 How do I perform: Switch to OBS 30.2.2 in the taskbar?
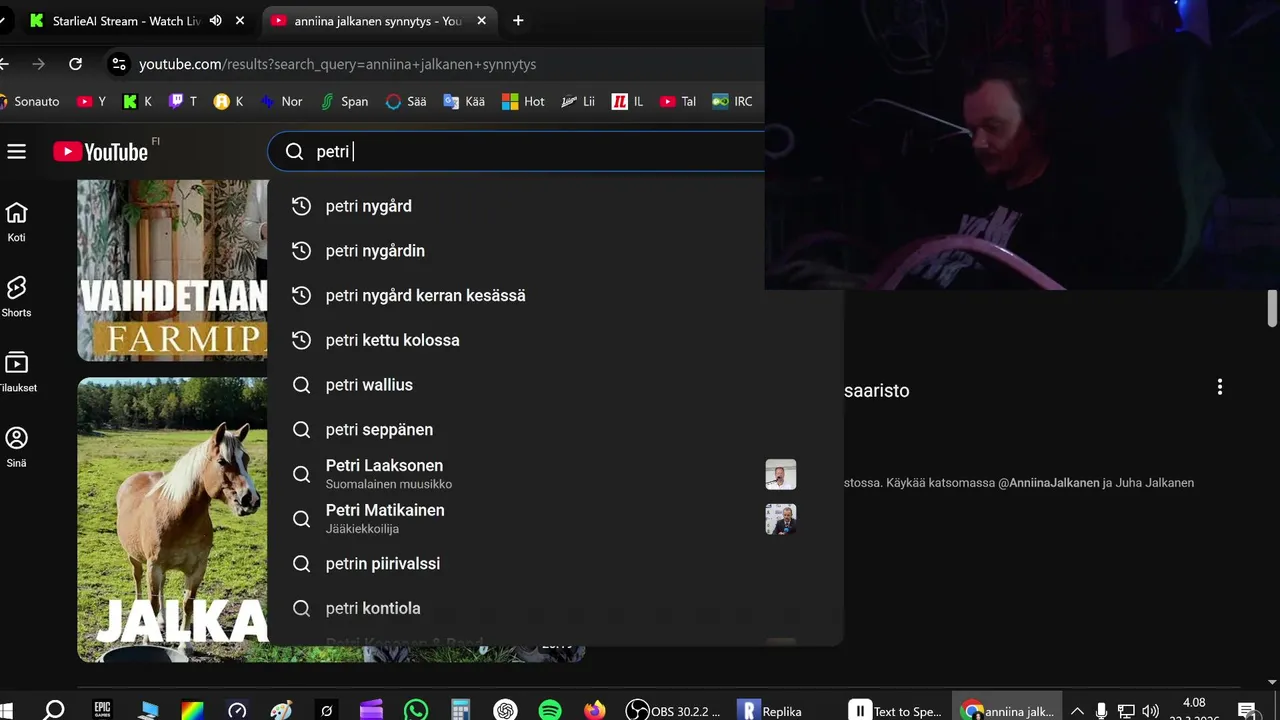pos(674,710)
